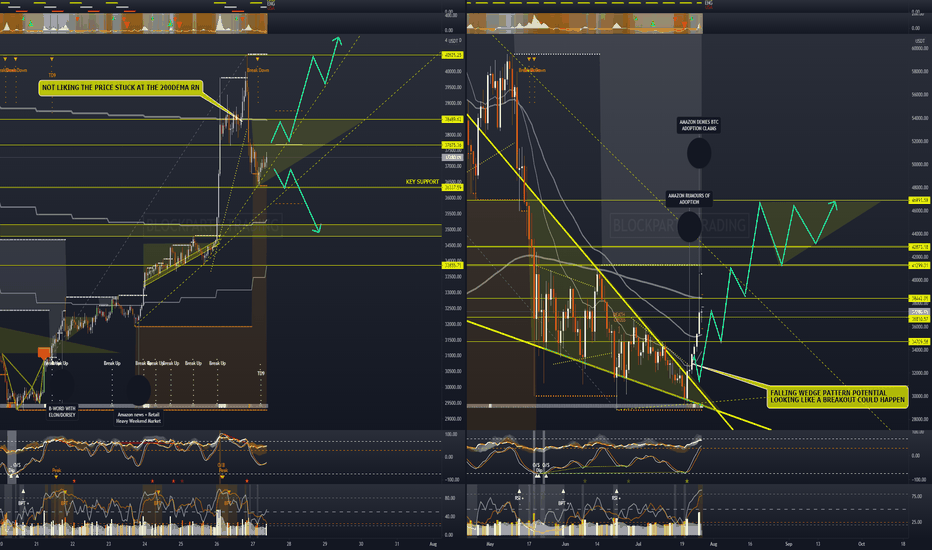Screen dimensions: 932x550
Task: Click the KEY SUPPORT label
Action: click(x=422, y=181)
